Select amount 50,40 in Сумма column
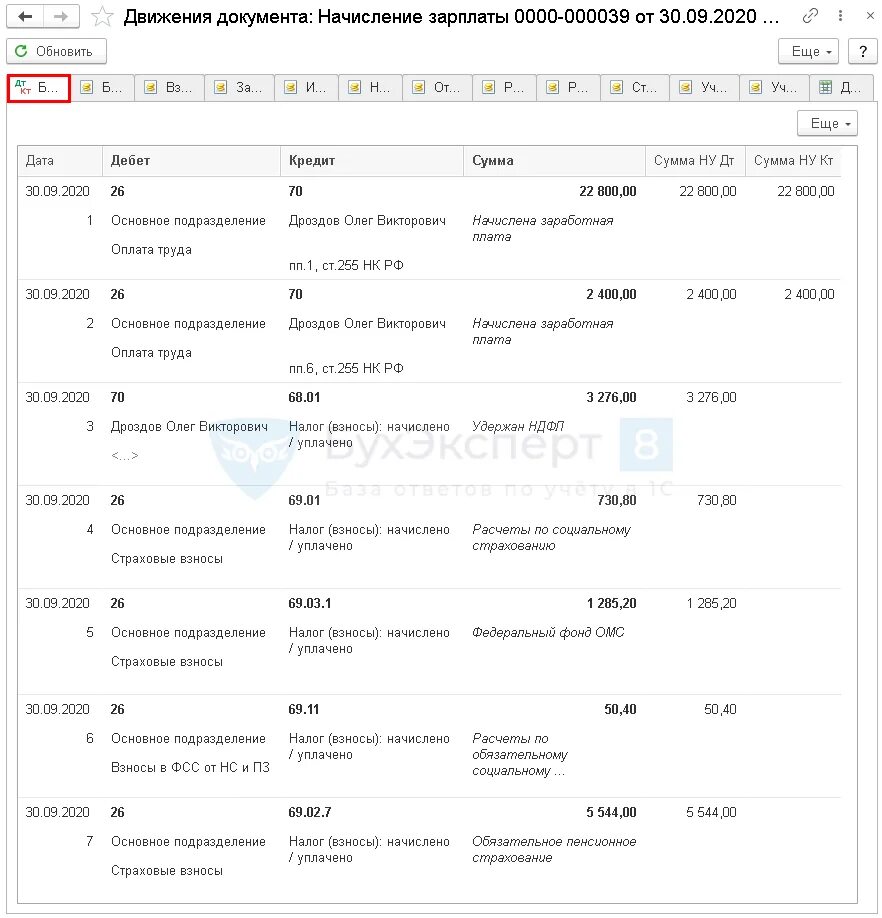 [620, 710]
